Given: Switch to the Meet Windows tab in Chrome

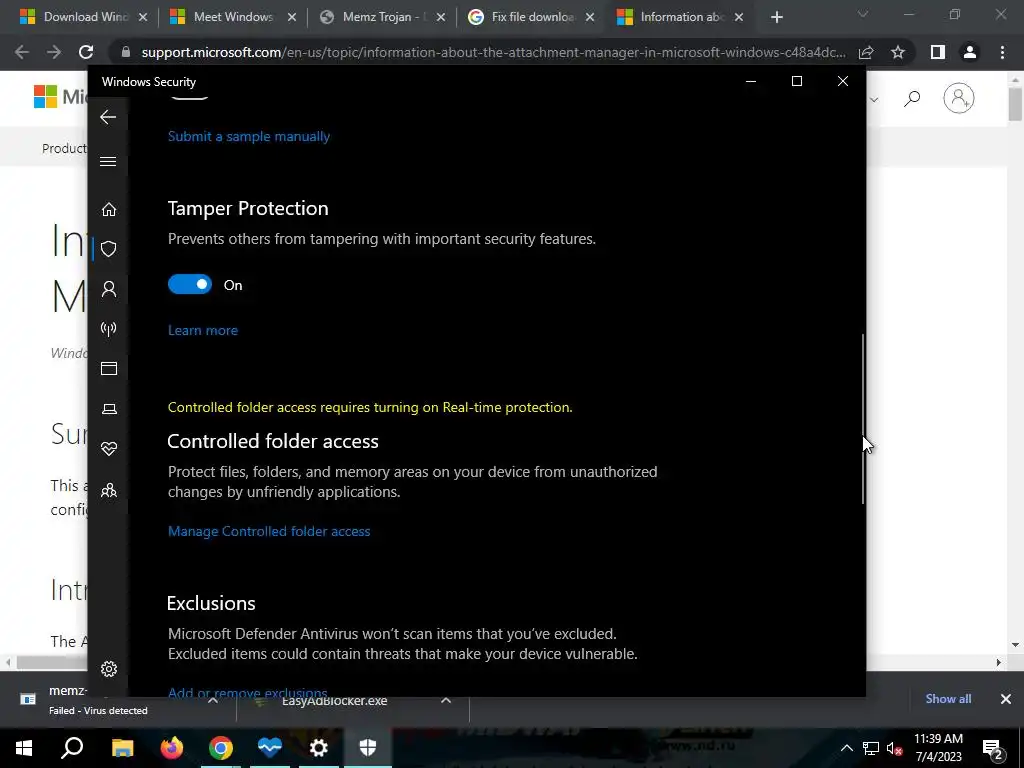Looking at the screenshot, I should [x=231, y=17].
